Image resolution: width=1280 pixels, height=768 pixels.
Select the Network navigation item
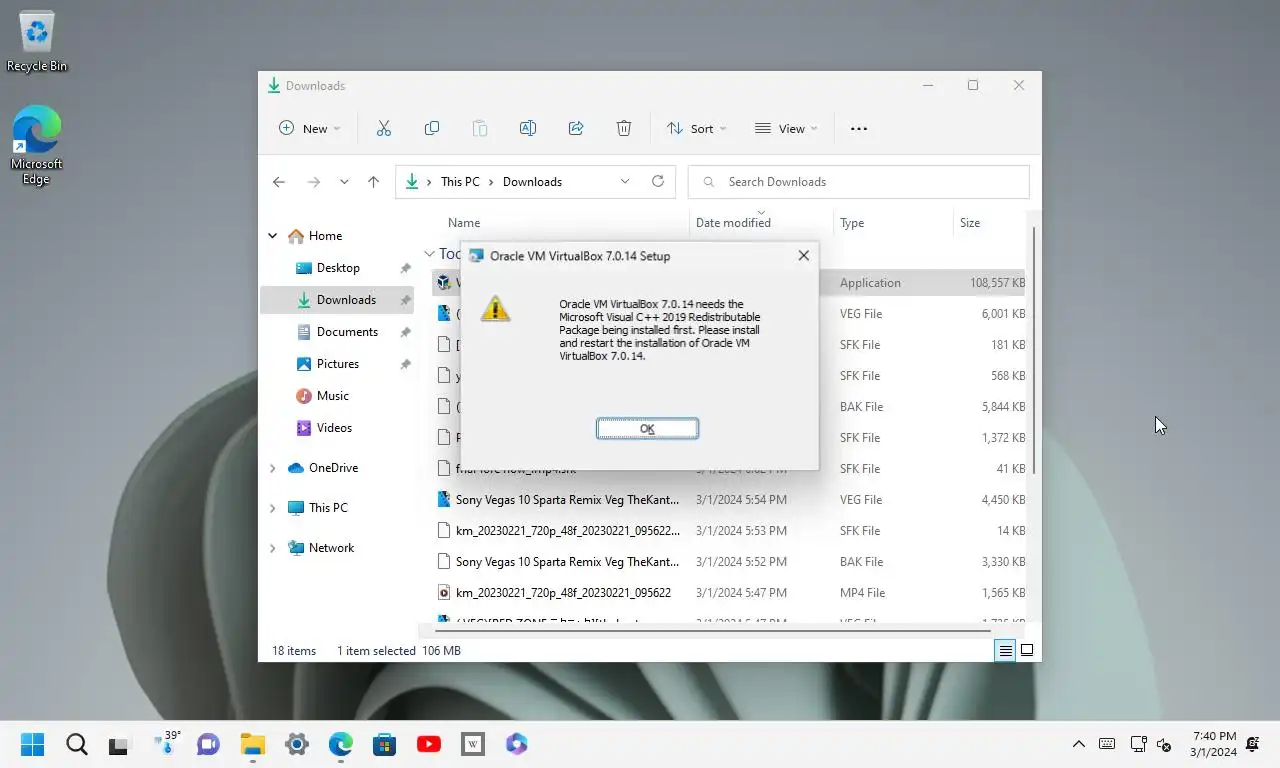click(x=331, y=548)
